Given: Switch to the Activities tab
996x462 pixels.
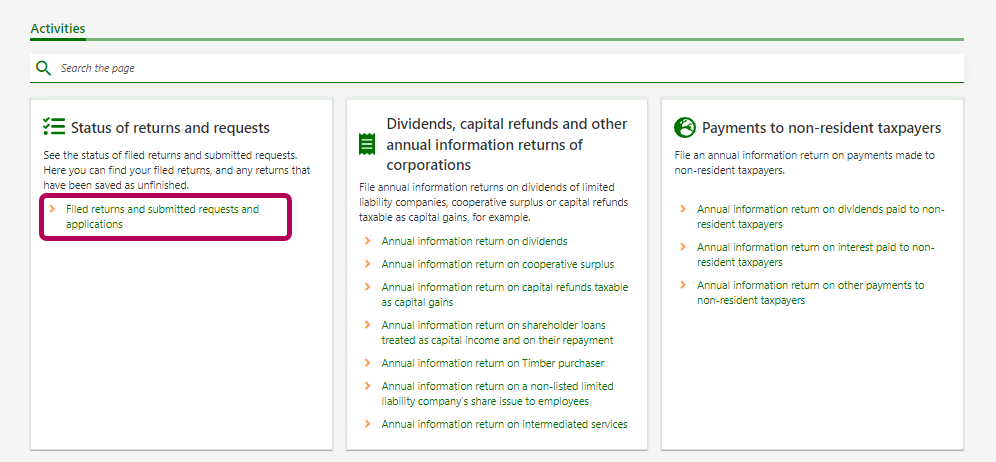Looking at the screenshot, I should click(58, 29).
